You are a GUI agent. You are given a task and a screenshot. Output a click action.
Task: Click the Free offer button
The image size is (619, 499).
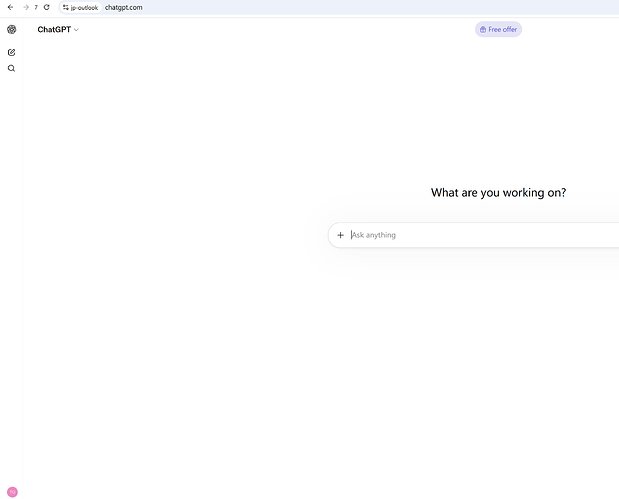tap(498, 29)
